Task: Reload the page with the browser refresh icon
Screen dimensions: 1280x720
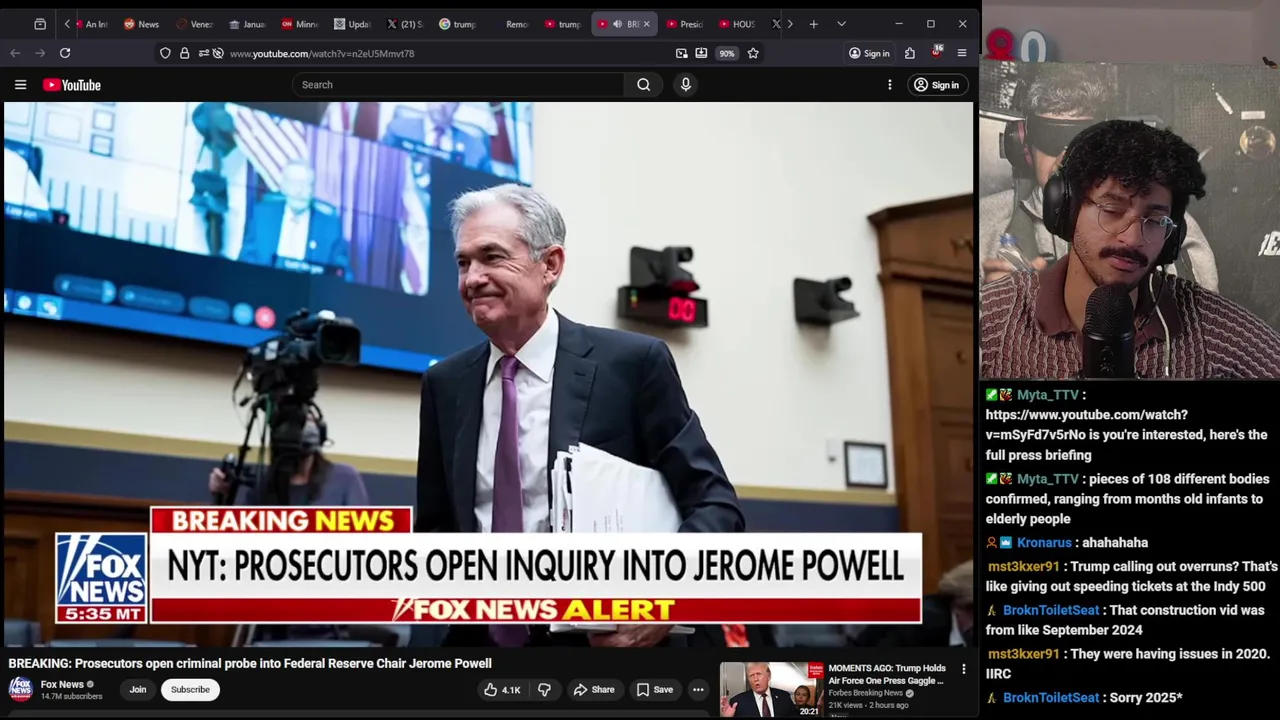Action: point(65,53)
